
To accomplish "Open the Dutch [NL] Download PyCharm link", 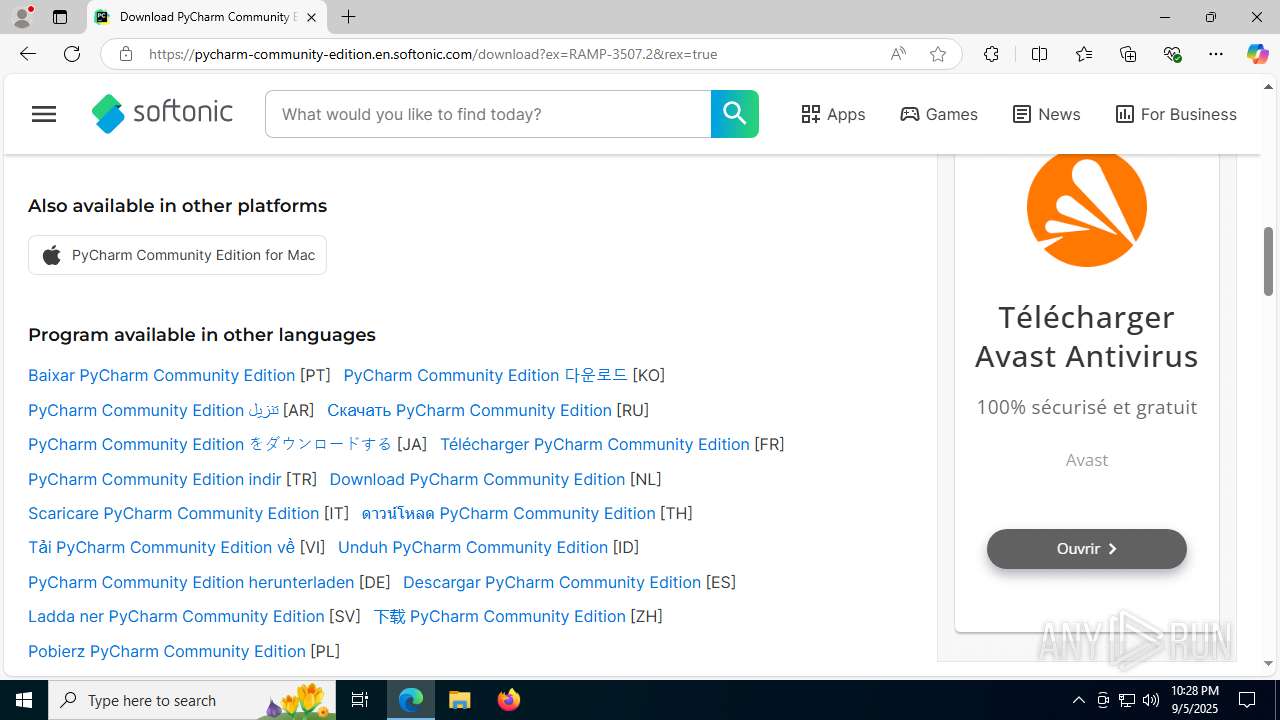I will tap(477, 479).
